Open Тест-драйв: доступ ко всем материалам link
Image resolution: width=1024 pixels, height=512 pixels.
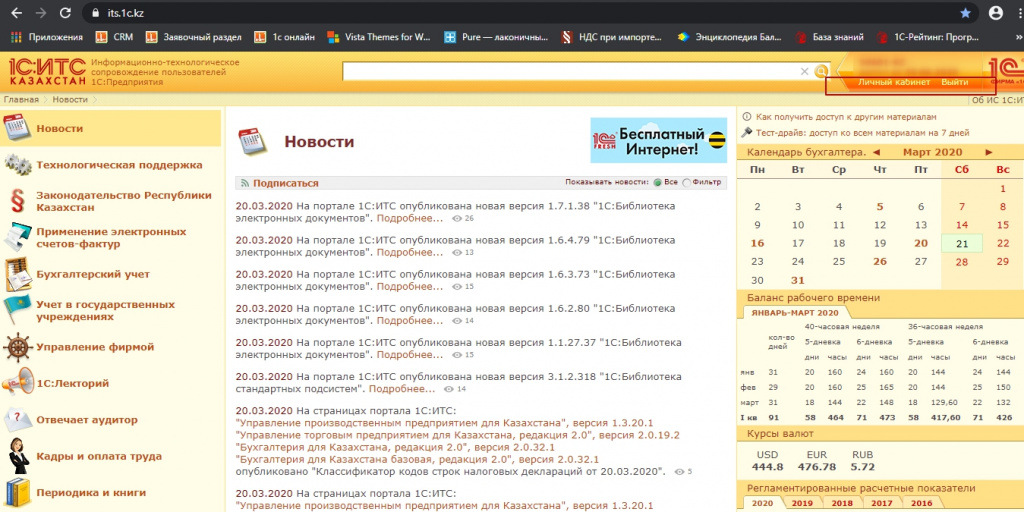coord(862,133)
